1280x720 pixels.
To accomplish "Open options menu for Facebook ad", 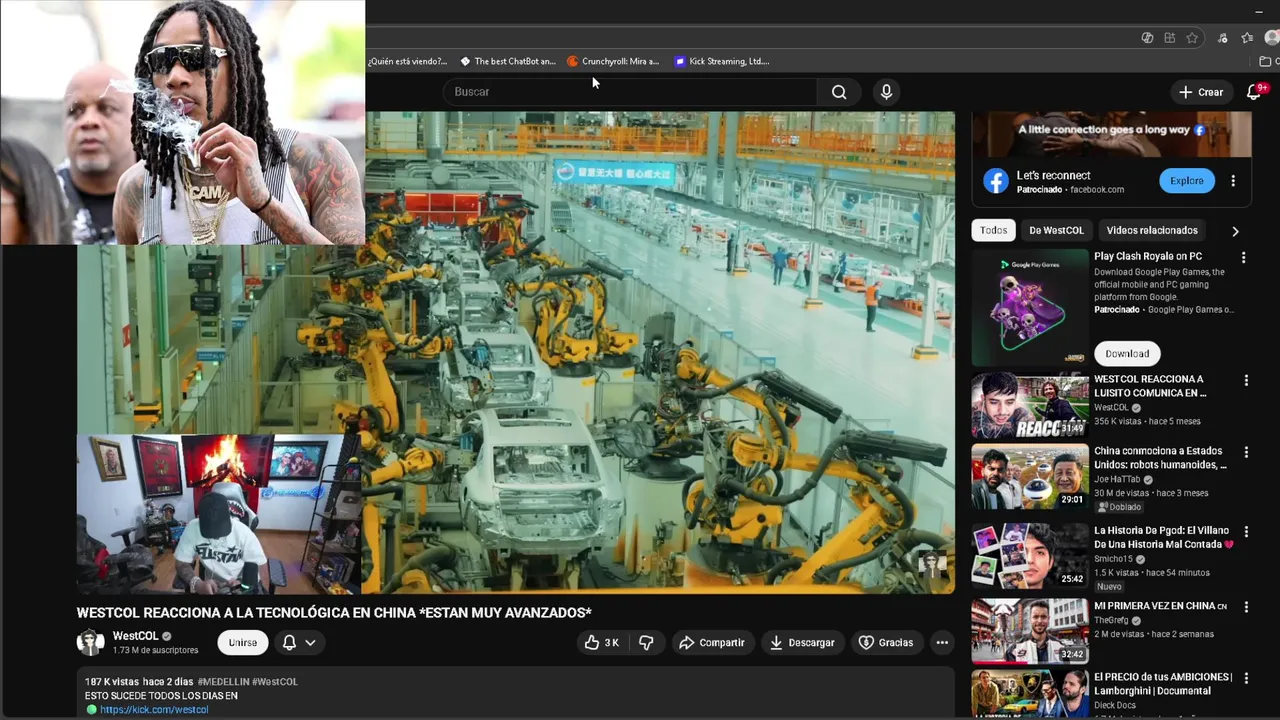I will click(x=1233, y=181).
